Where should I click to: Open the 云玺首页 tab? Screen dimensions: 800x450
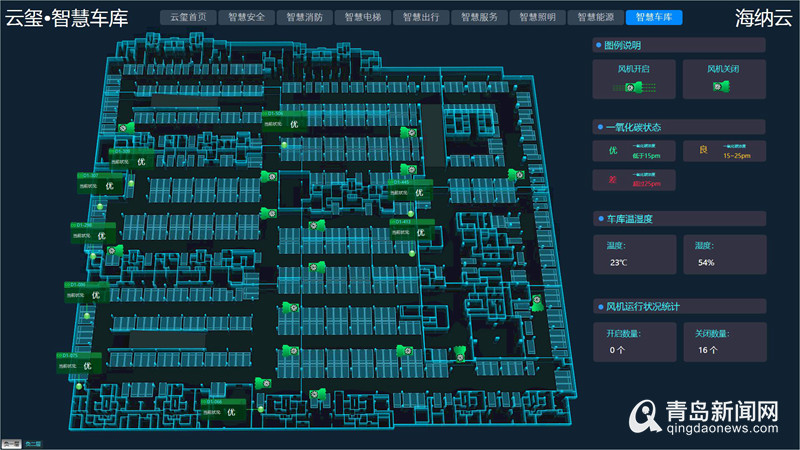(188, 17)
